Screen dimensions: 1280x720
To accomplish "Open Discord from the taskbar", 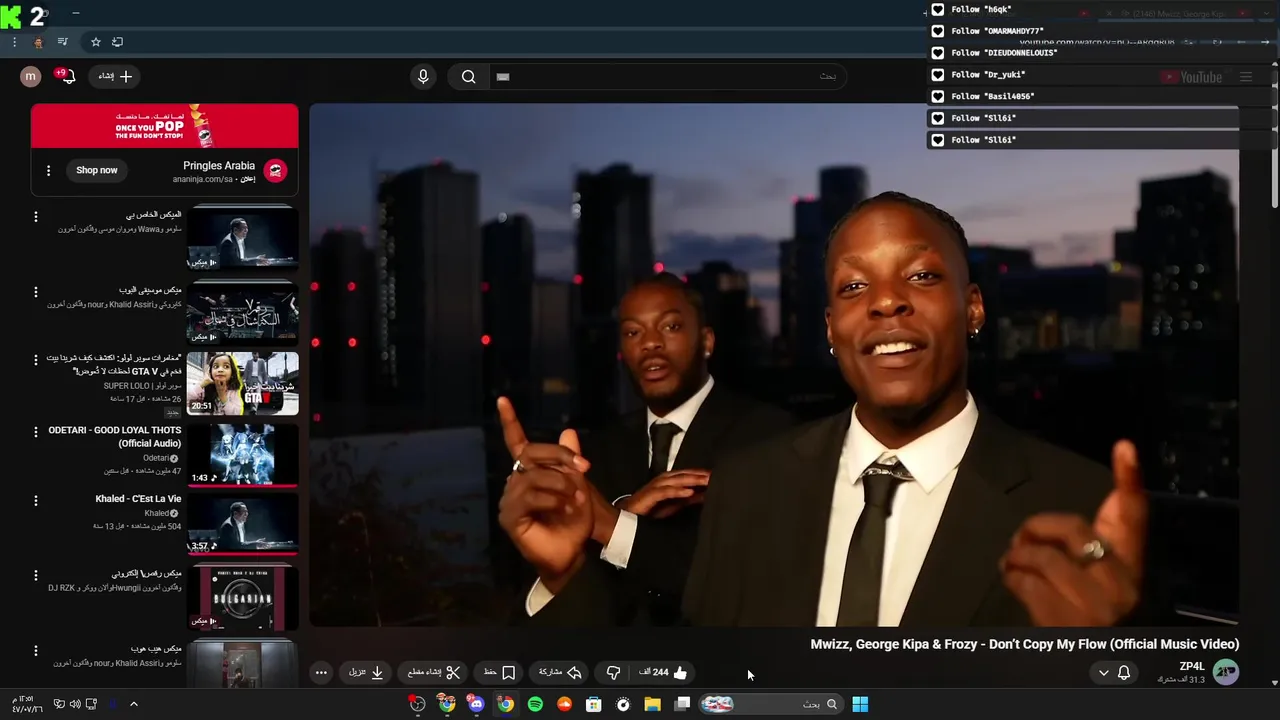I will point(476,704).
